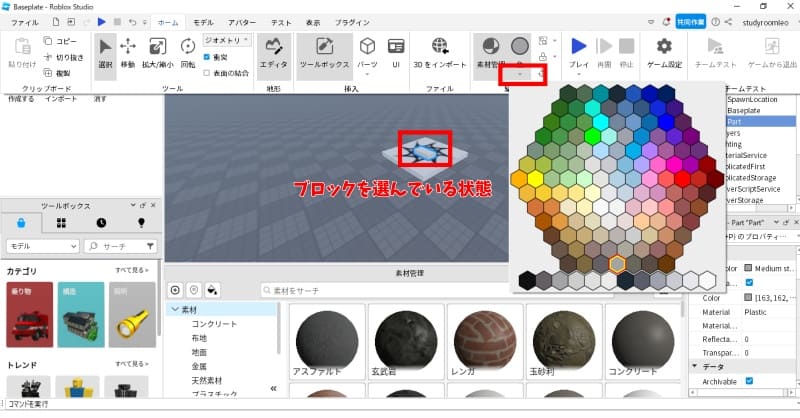Screen dimensions: 800x418
Task: Switch to the テスト ribbon tab
Action: click(x=281, y=22)
